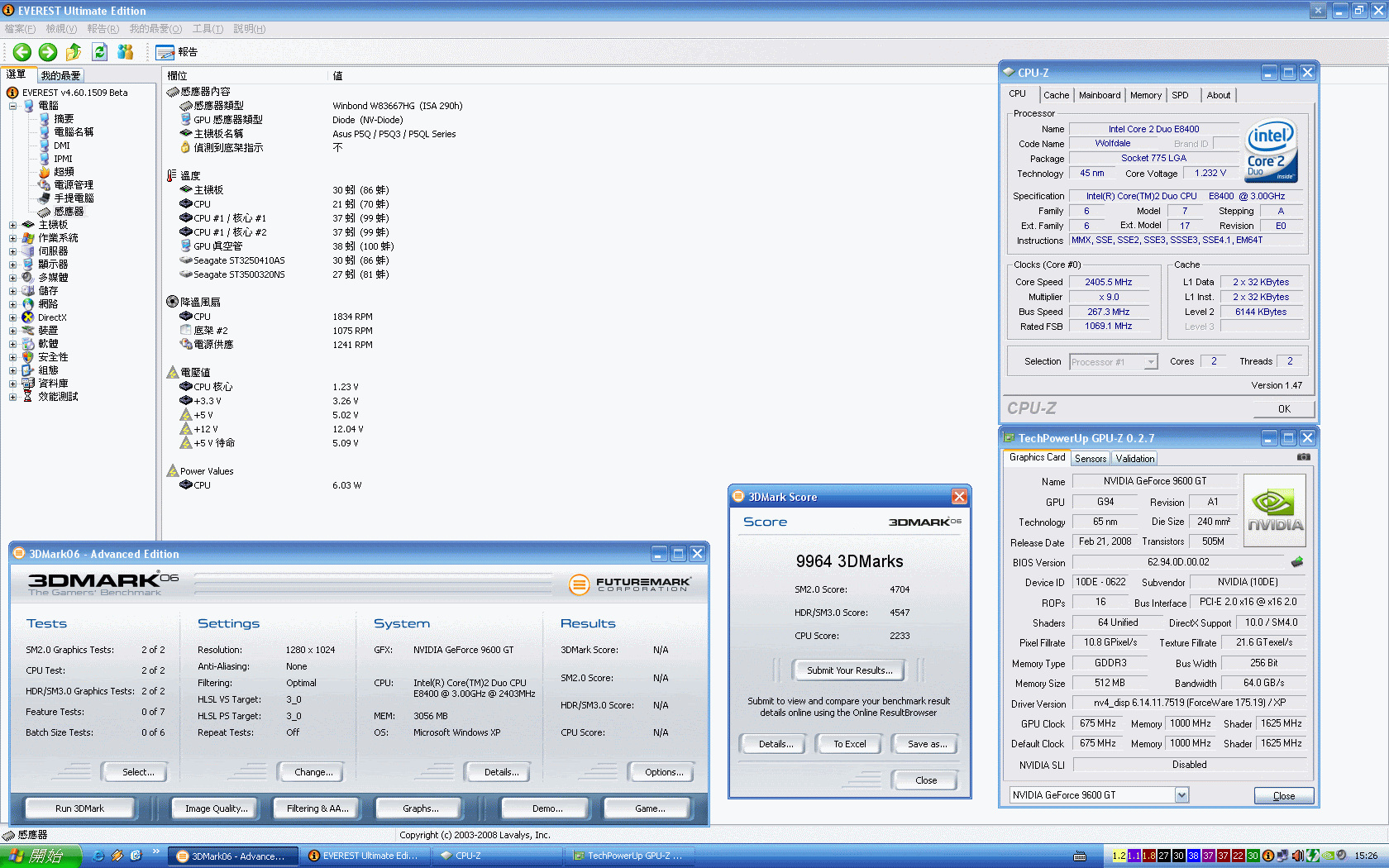Switch to 我的最愛 tab in EVEREST
The height and width of the screenshot is (868, 1389).
(x=61, y=75)
